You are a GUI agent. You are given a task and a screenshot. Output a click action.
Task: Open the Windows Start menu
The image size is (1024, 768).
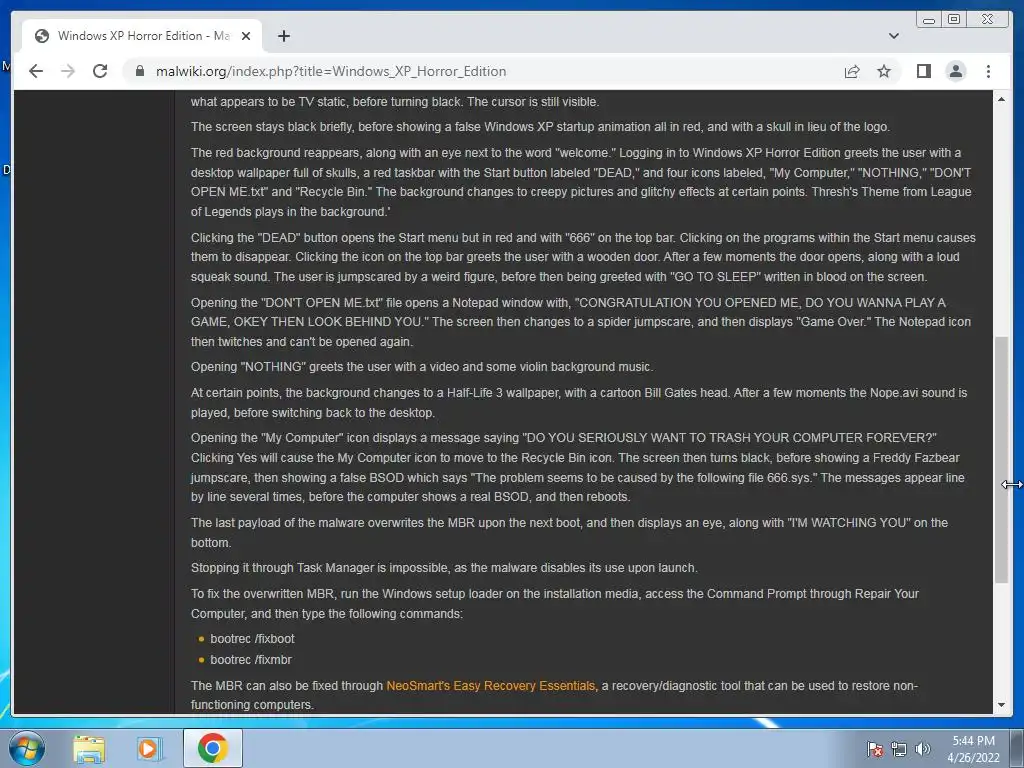pos(26,748)
